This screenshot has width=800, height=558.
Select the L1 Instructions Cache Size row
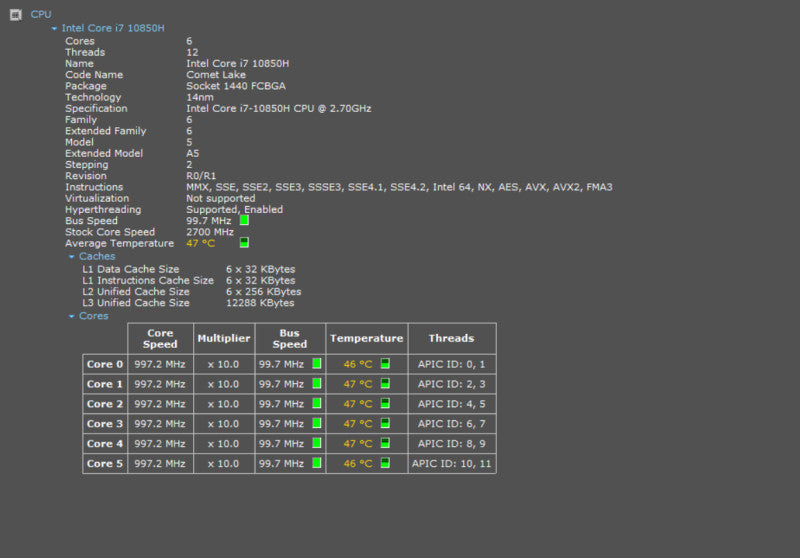(x=189, y=281)
